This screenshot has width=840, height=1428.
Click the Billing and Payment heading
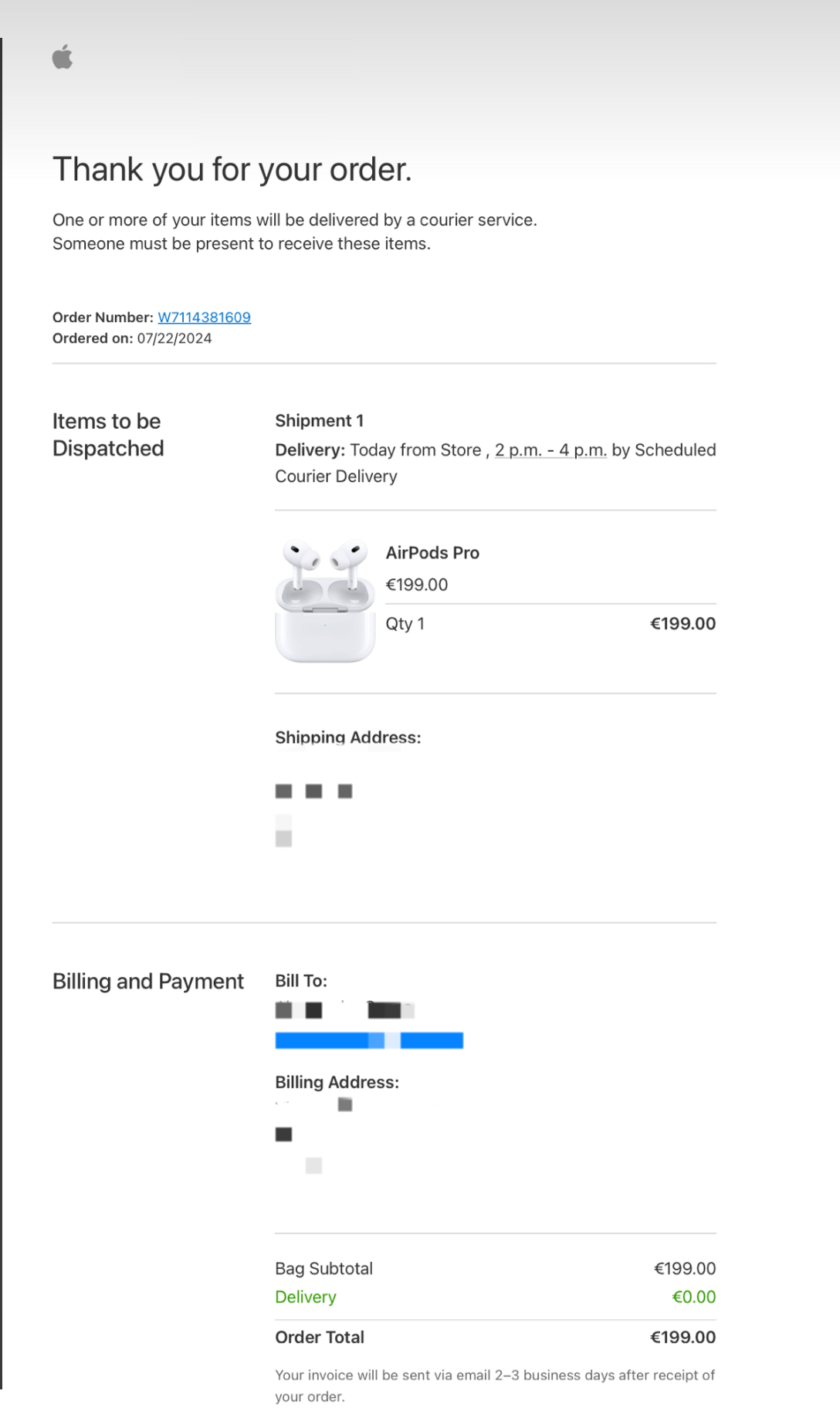pyautogui.click(x=147, y=982)
